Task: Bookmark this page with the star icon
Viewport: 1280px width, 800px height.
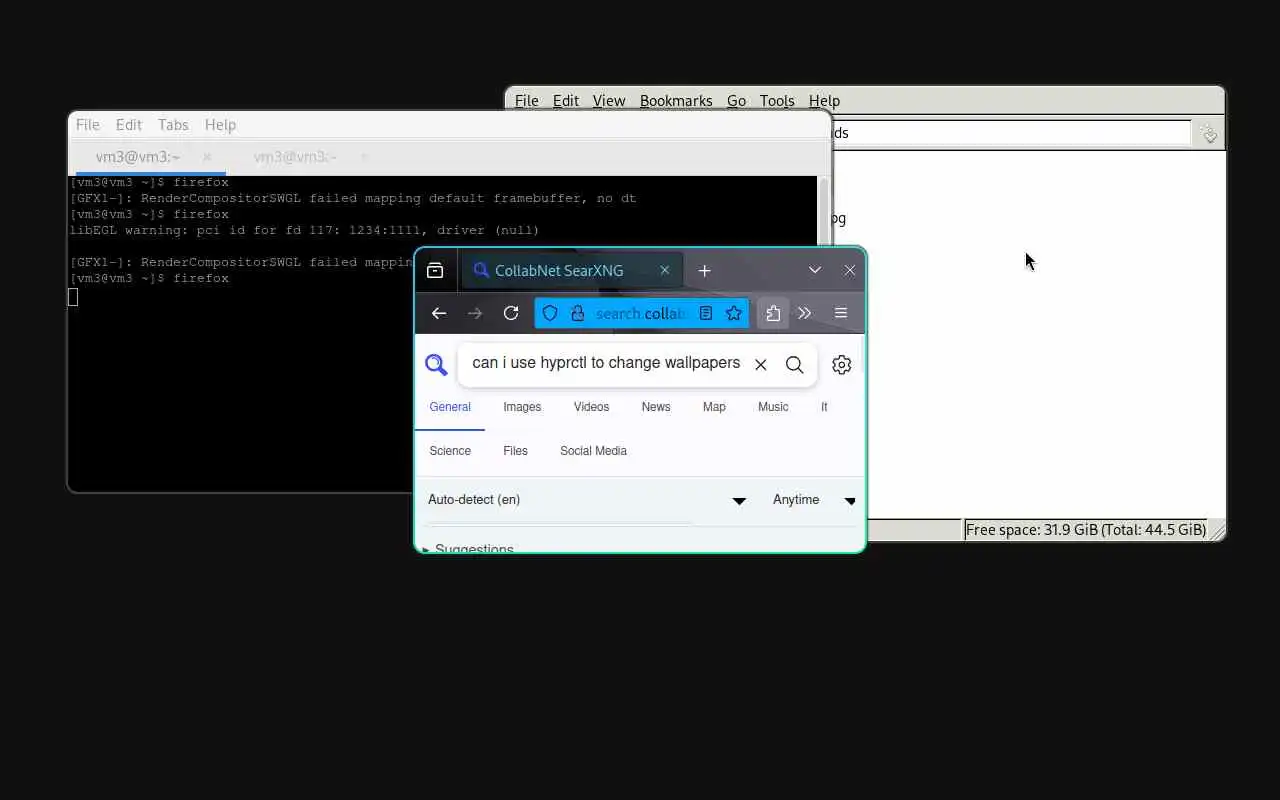Action: click(x=734, y=313)
